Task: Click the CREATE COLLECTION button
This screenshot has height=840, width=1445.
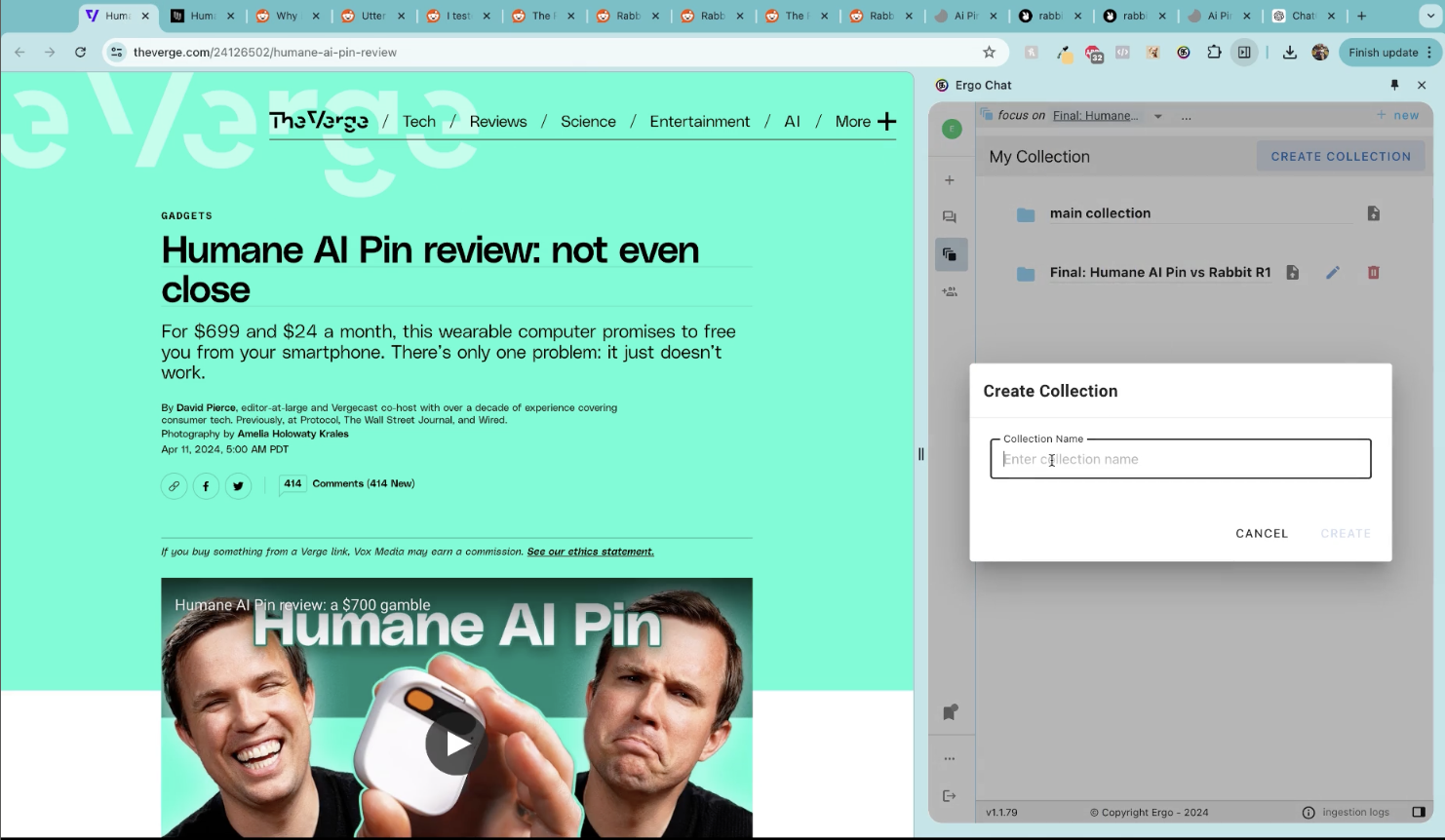Action: [1341, 156]
